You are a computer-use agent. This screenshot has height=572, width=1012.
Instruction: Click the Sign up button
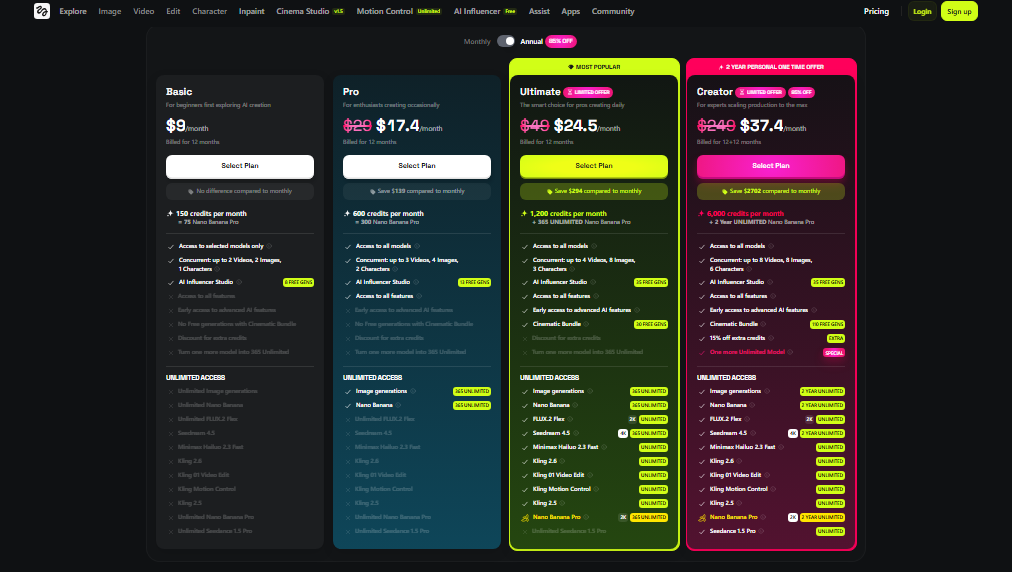959,11
